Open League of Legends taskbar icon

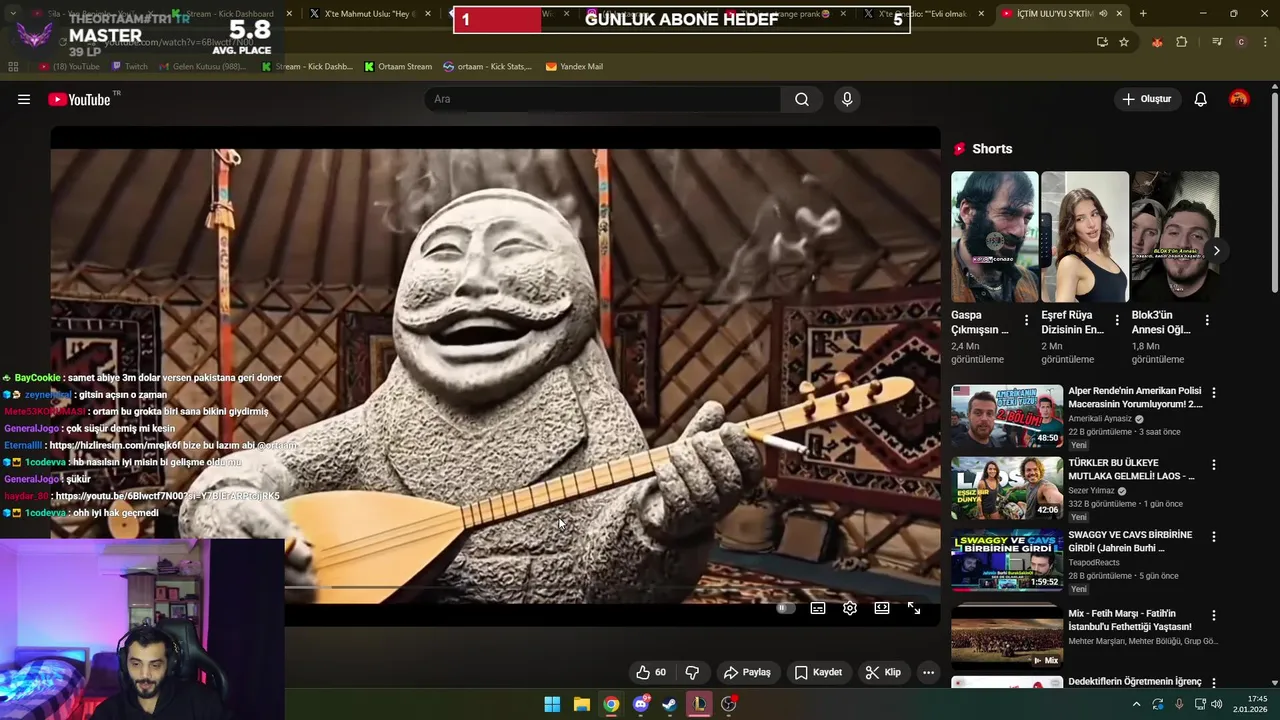699,704
